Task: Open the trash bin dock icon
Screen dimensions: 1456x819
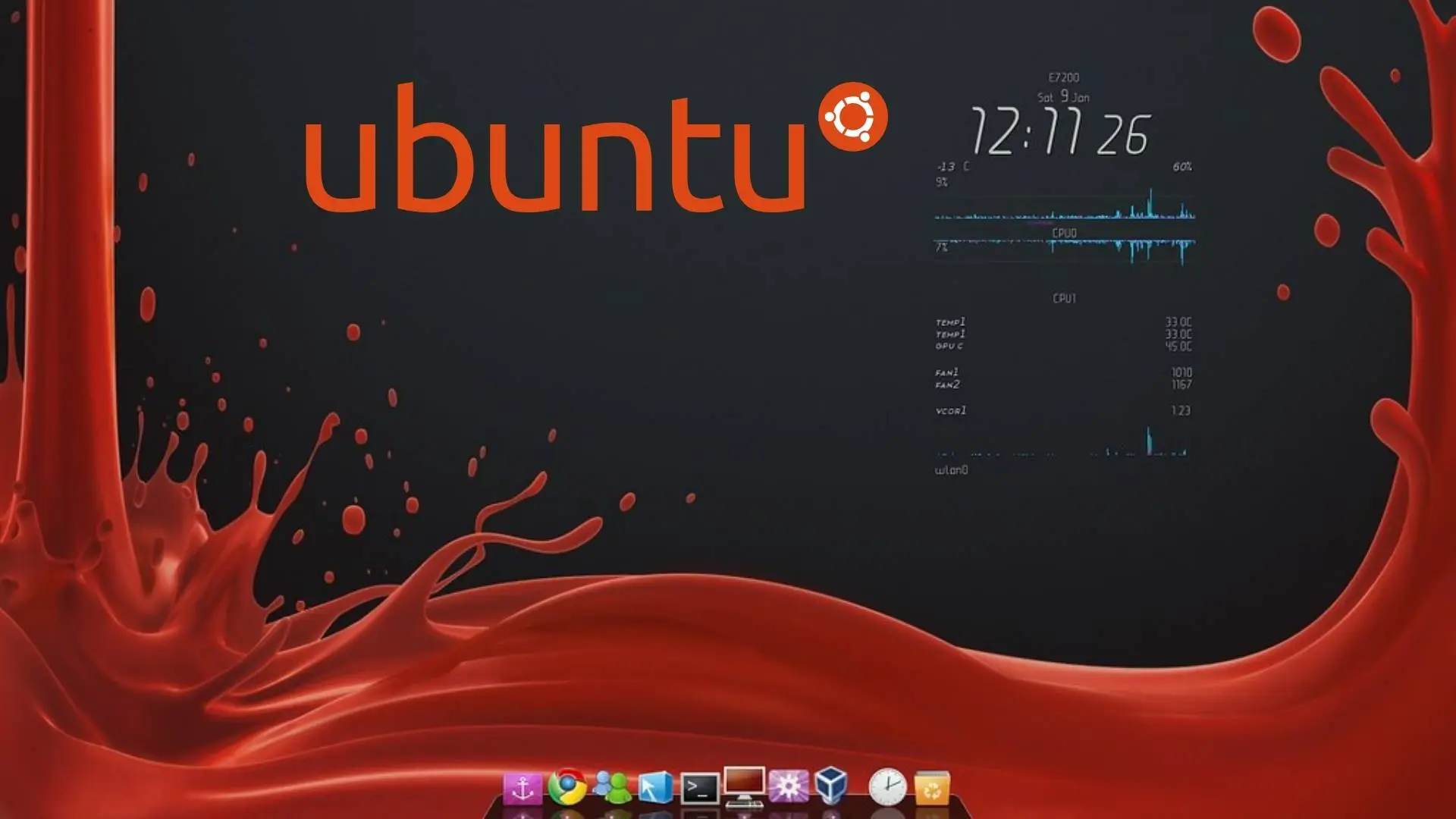Action: tap(932, 788)
